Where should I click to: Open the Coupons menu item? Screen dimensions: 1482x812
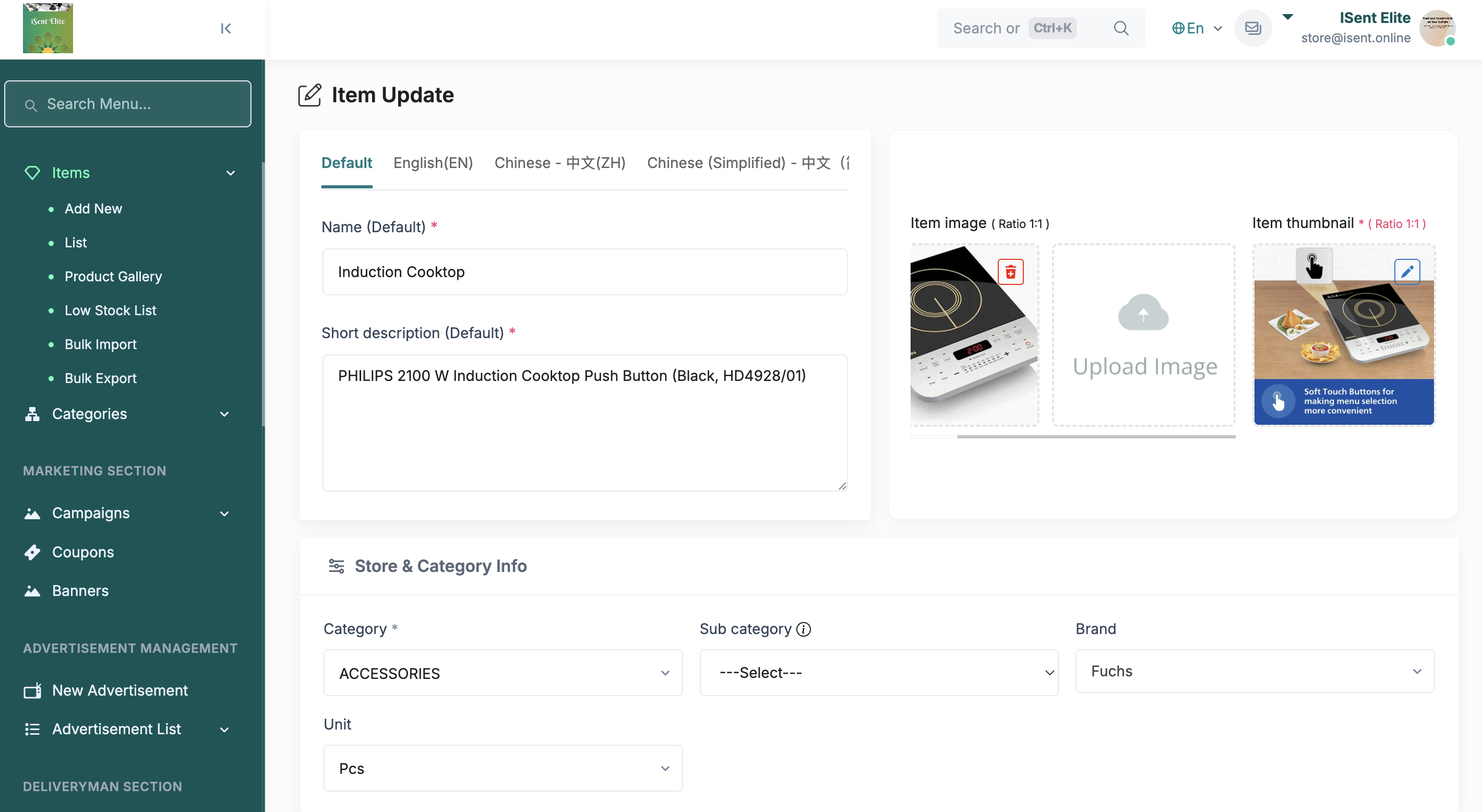[83, 552]
